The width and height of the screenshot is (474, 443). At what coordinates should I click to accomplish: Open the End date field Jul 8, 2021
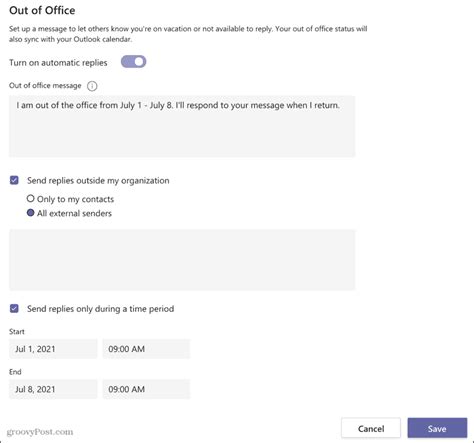coord(53,389)
